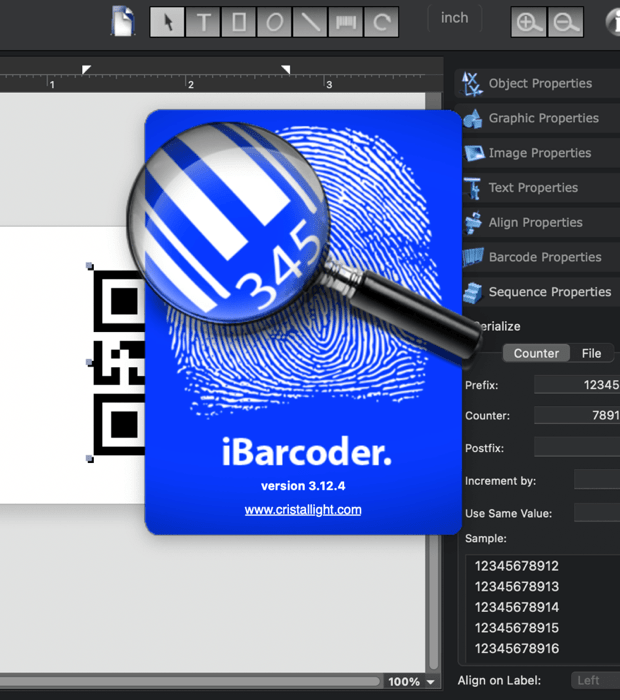Switch to the Counter tab
The image size is (620, 700).
point(536,353)
